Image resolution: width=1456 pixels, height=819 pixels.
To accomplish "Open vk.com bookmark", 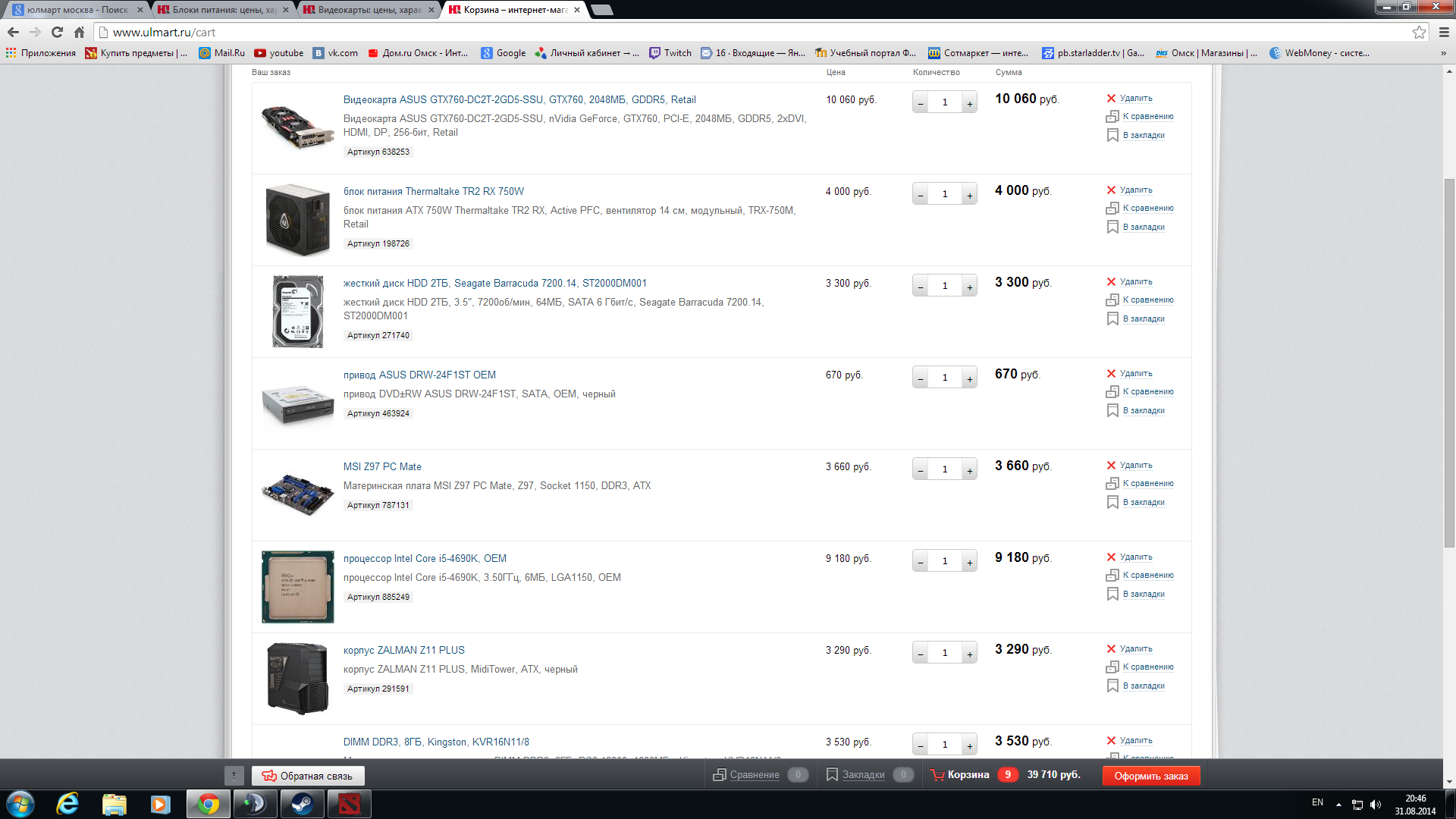I will (335, 53).
